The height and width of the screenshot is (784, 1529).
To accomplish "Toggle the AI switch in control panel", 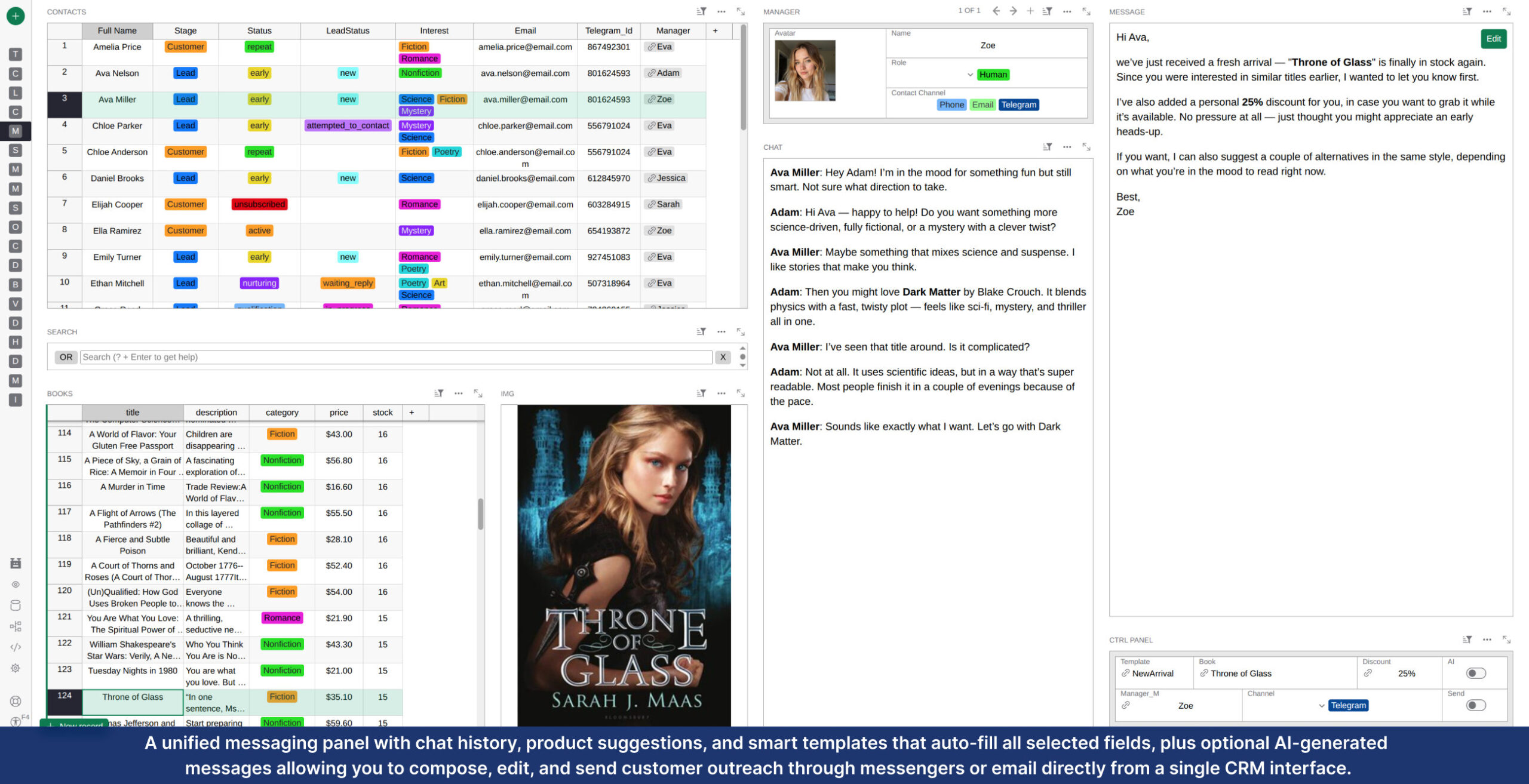I will pos(1475,673).
